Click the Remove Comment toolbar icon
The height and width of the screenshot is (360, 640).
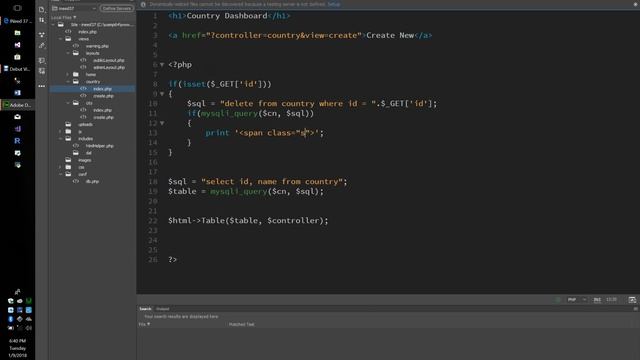(42, 71)
